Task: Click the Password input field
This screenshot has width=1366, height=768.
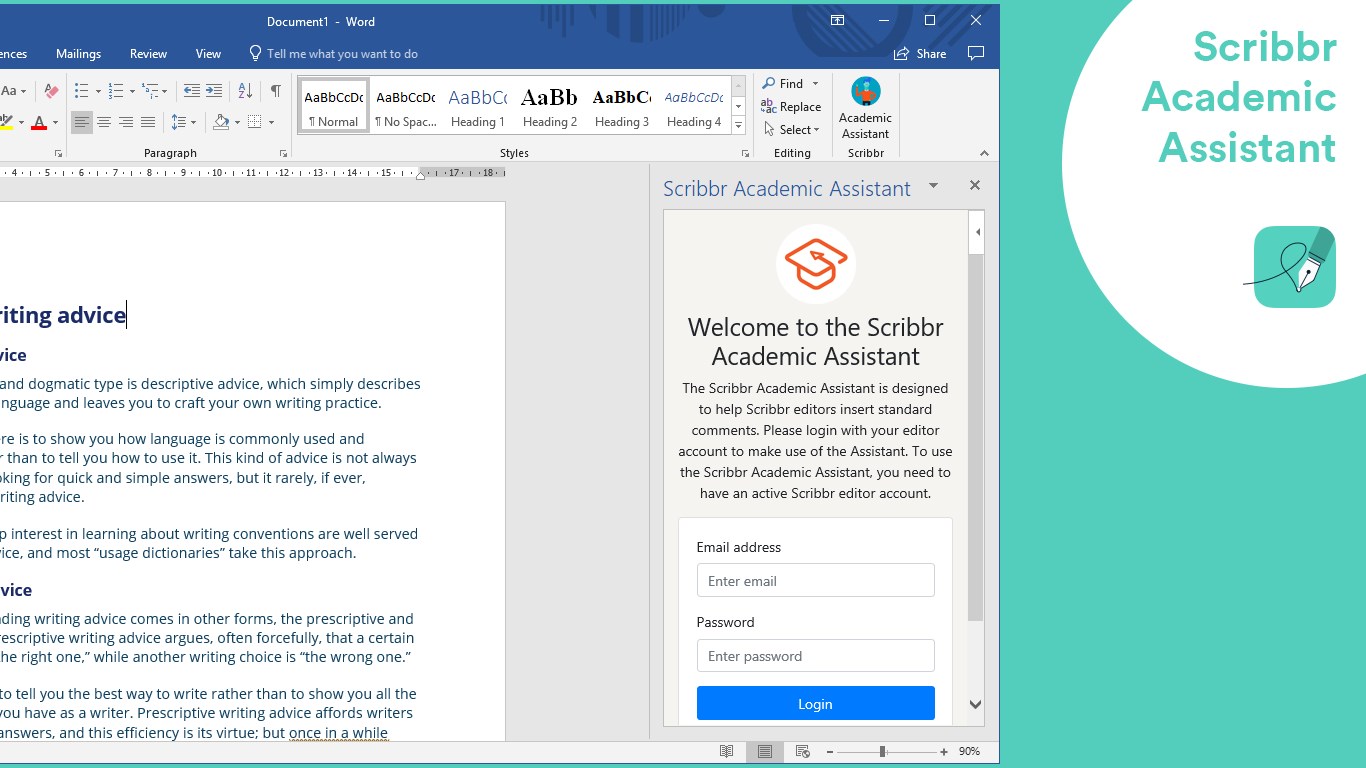Action: coord(816,656)
